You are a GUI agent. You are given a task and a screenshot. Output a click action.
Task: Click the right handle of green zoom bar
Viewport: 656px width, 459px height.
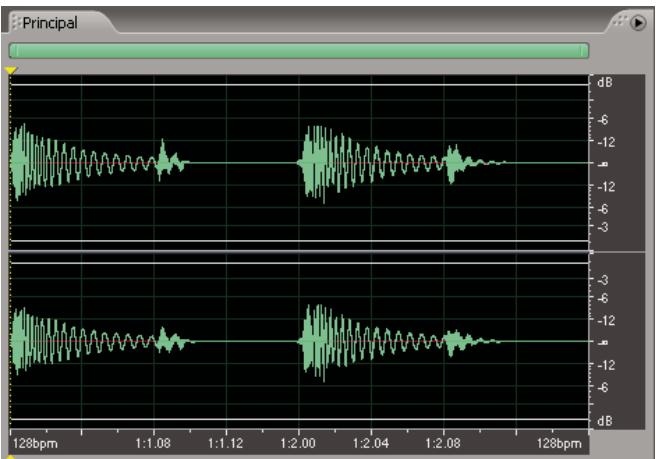[x=584, y=51]
